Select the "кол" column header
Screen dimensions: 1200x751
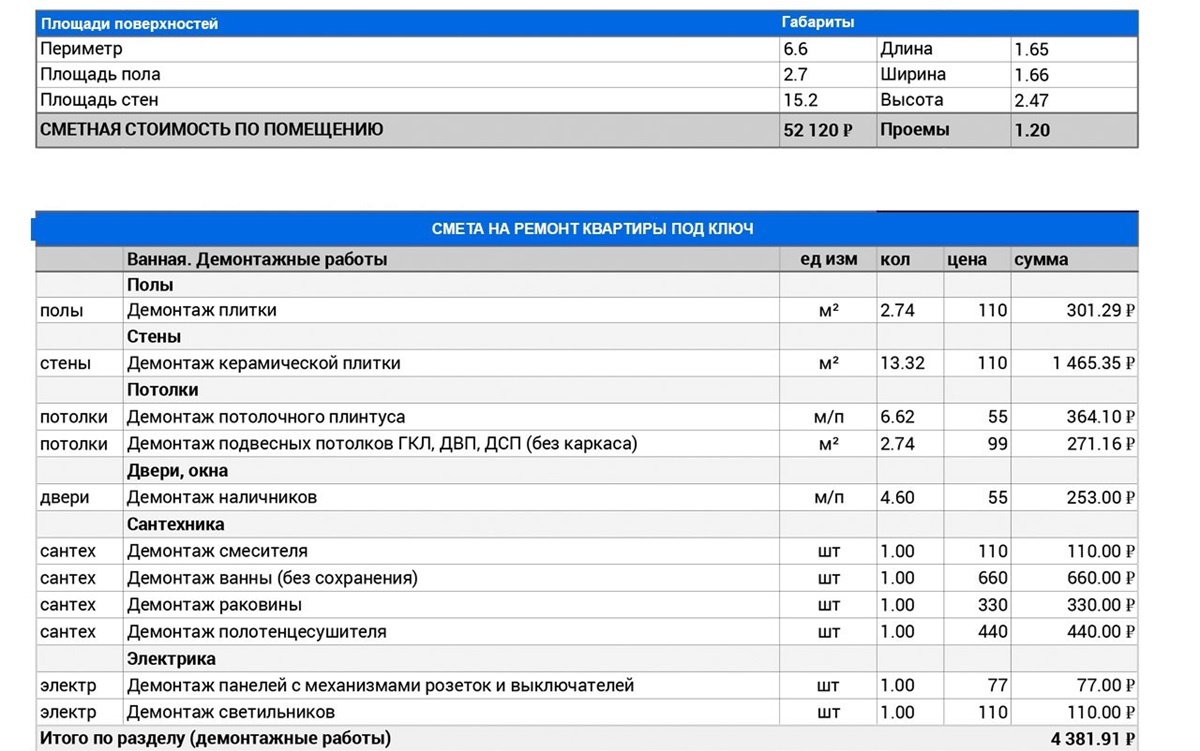click(893, 258)
